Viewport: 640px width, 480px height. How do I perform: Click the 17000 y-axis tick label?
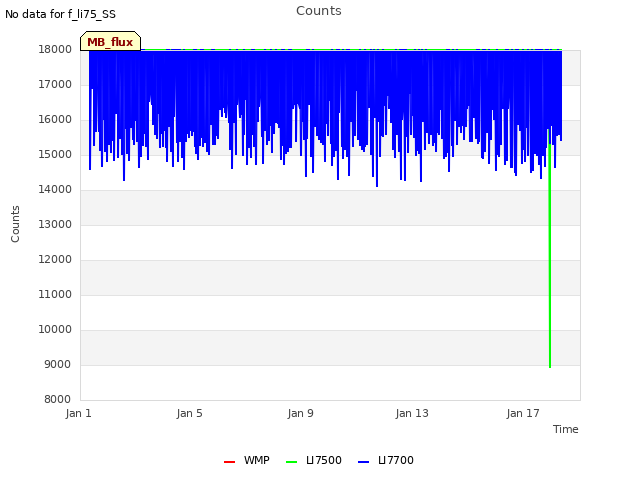tap(55, 84)
